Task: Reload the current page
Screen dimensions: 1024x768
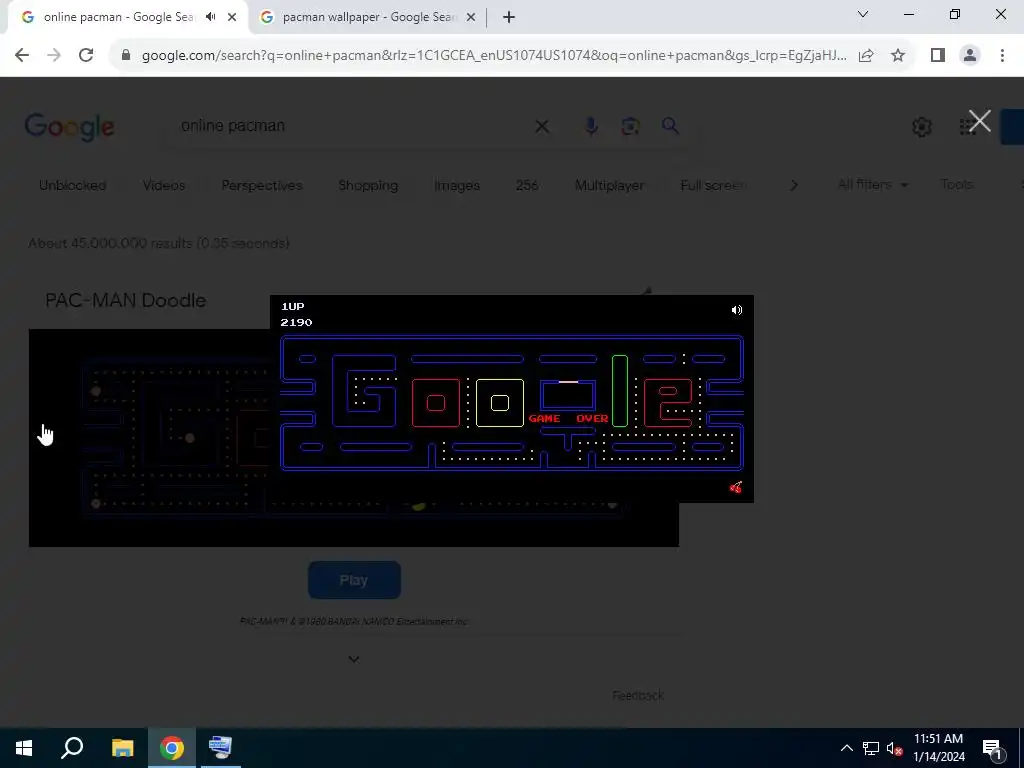Action: click(86, 56)
